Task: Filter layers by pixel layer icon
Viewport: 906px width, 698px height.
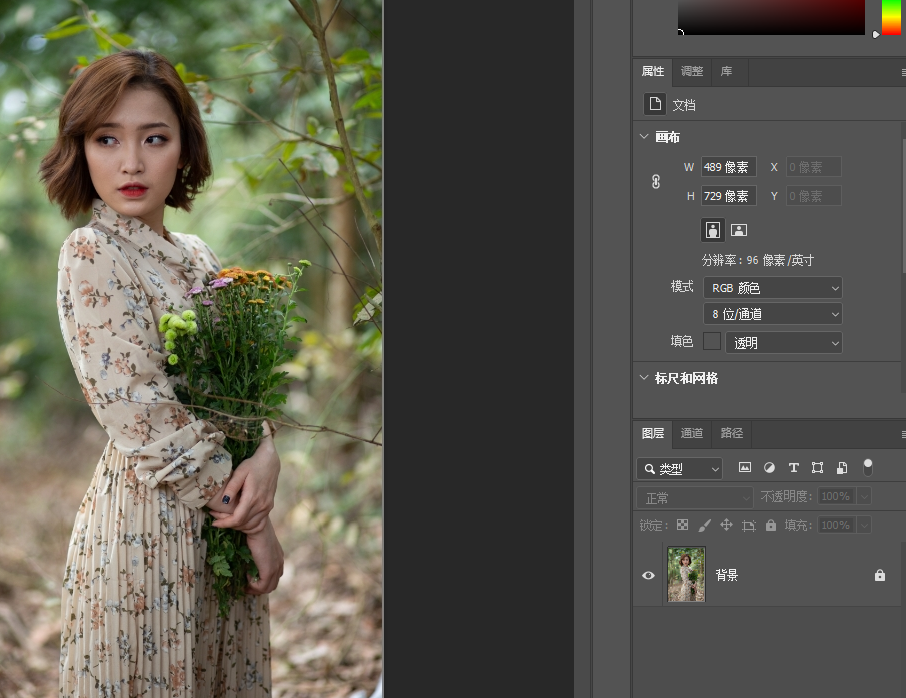Action: pos(745,467)
